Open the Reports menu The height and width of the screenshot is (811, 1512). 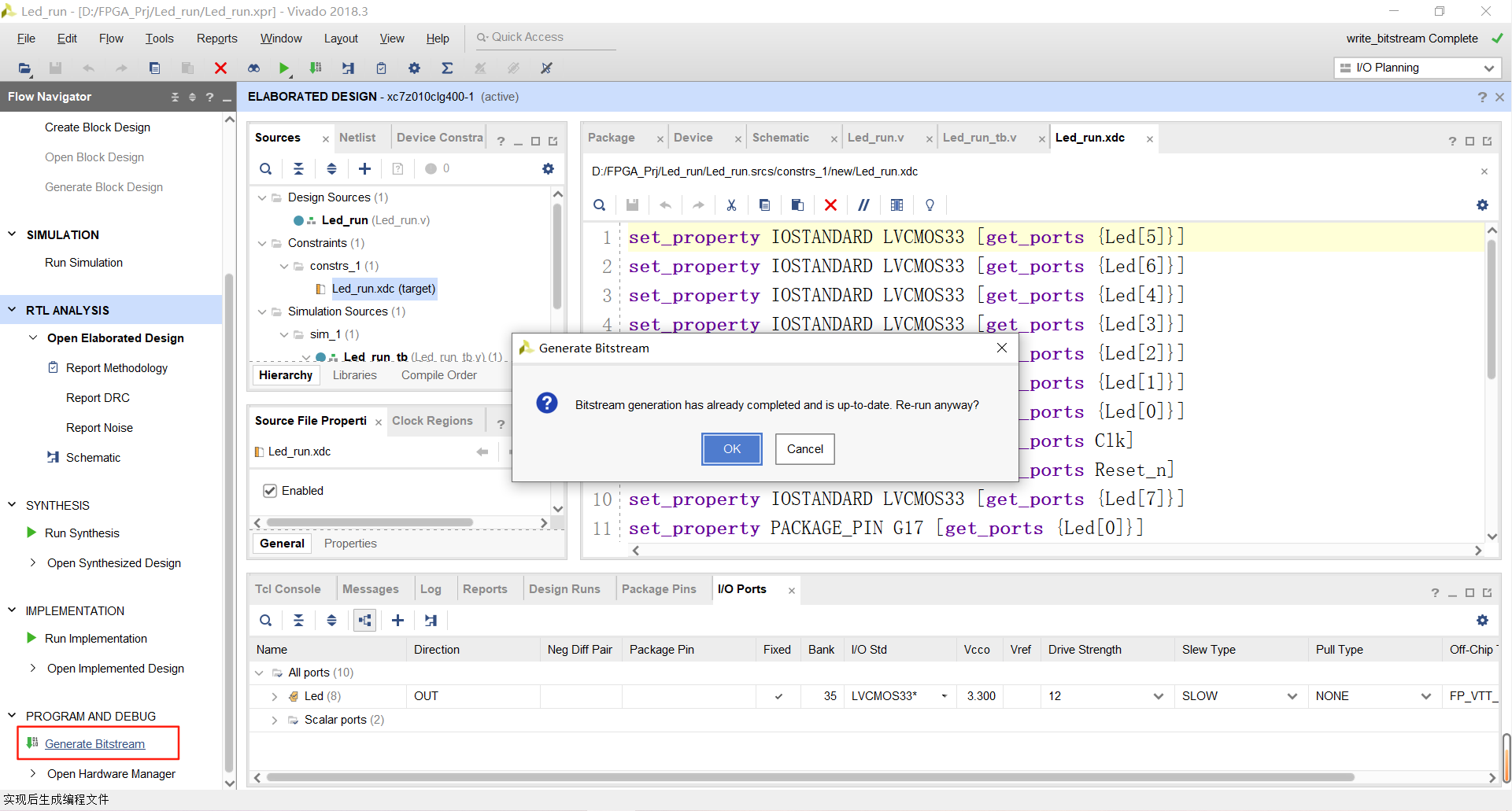point(216,39)
